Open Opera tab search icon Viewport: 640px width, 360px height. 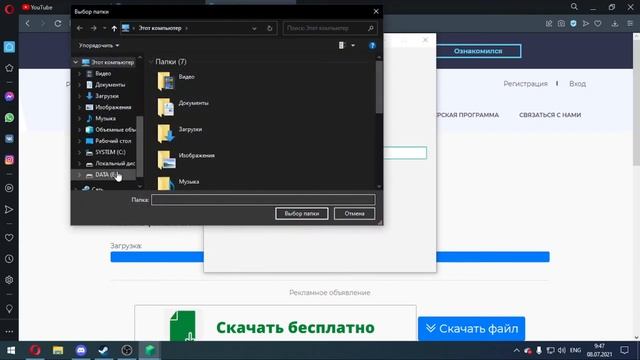pyautogui.click(x=574, y=7)
